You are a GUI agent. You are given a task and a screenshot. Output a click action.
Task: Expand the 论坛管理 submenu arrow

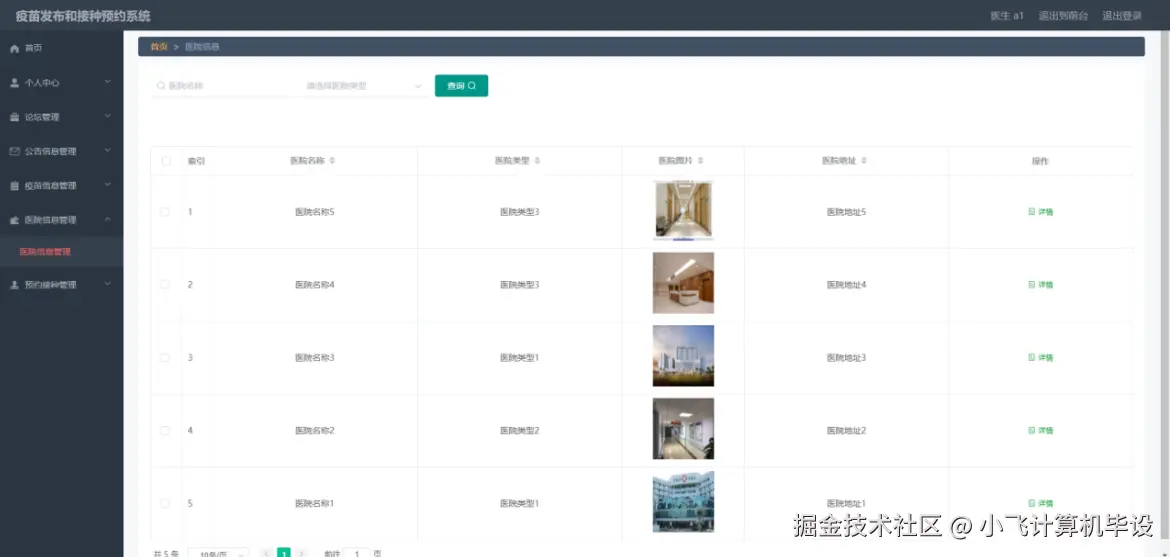pyautogui.click(x=108, y=116)
